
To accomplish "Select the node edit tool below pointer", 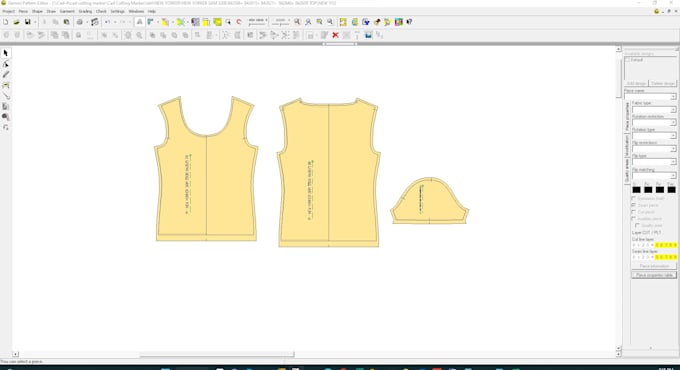I will pos(6,64).
